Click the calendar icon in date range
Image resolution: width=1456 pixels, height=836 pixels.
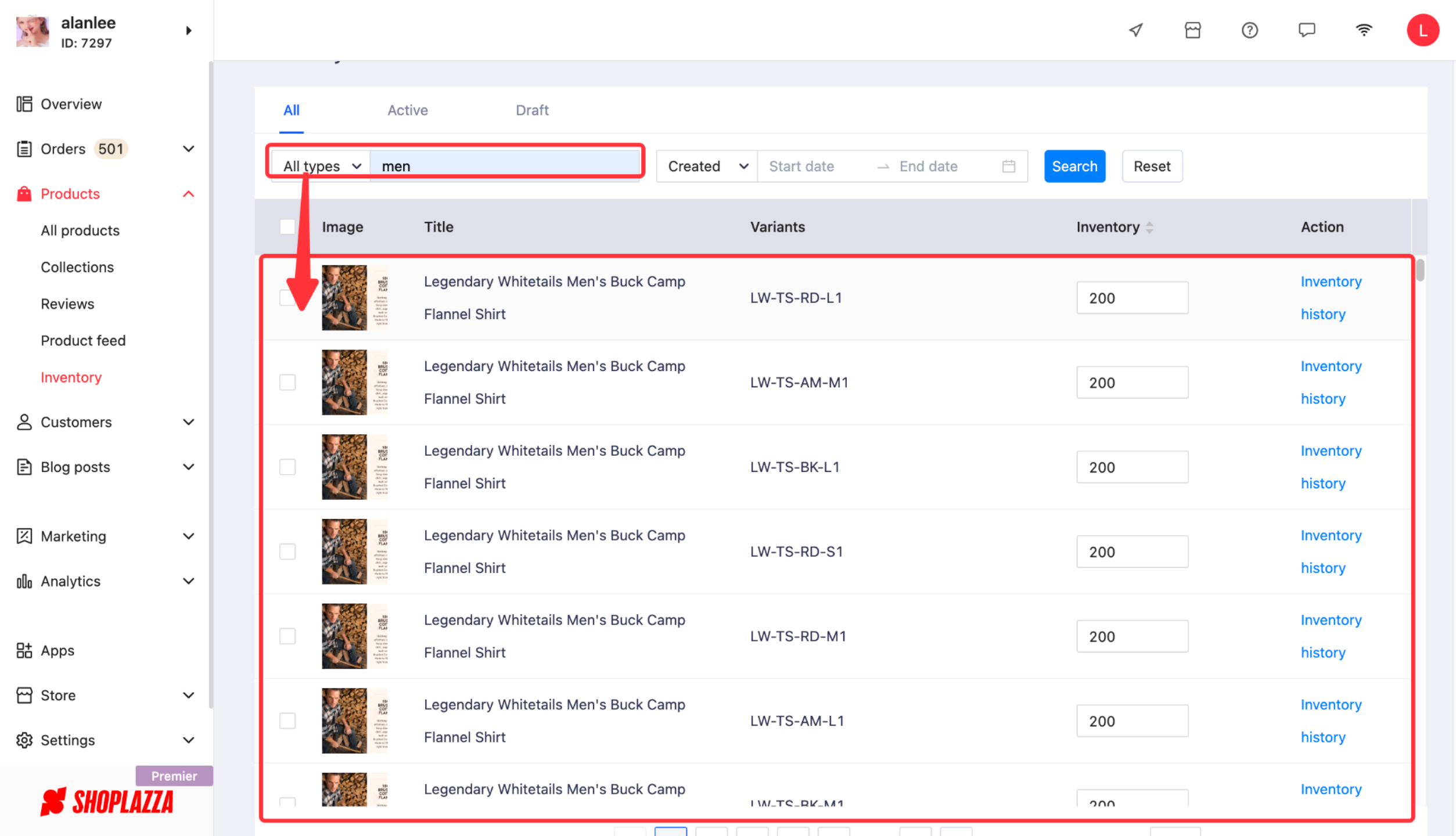(1009, 167)
